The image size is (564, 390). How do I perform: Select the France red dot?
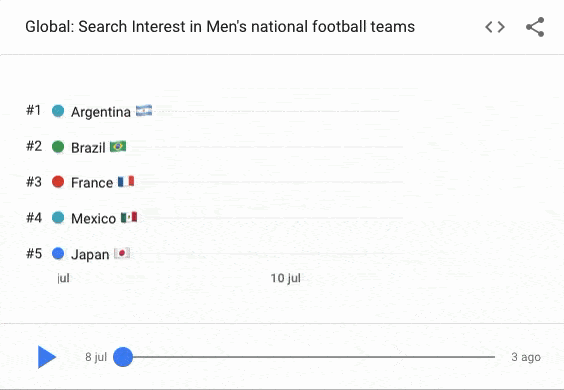tap(58, 182)
